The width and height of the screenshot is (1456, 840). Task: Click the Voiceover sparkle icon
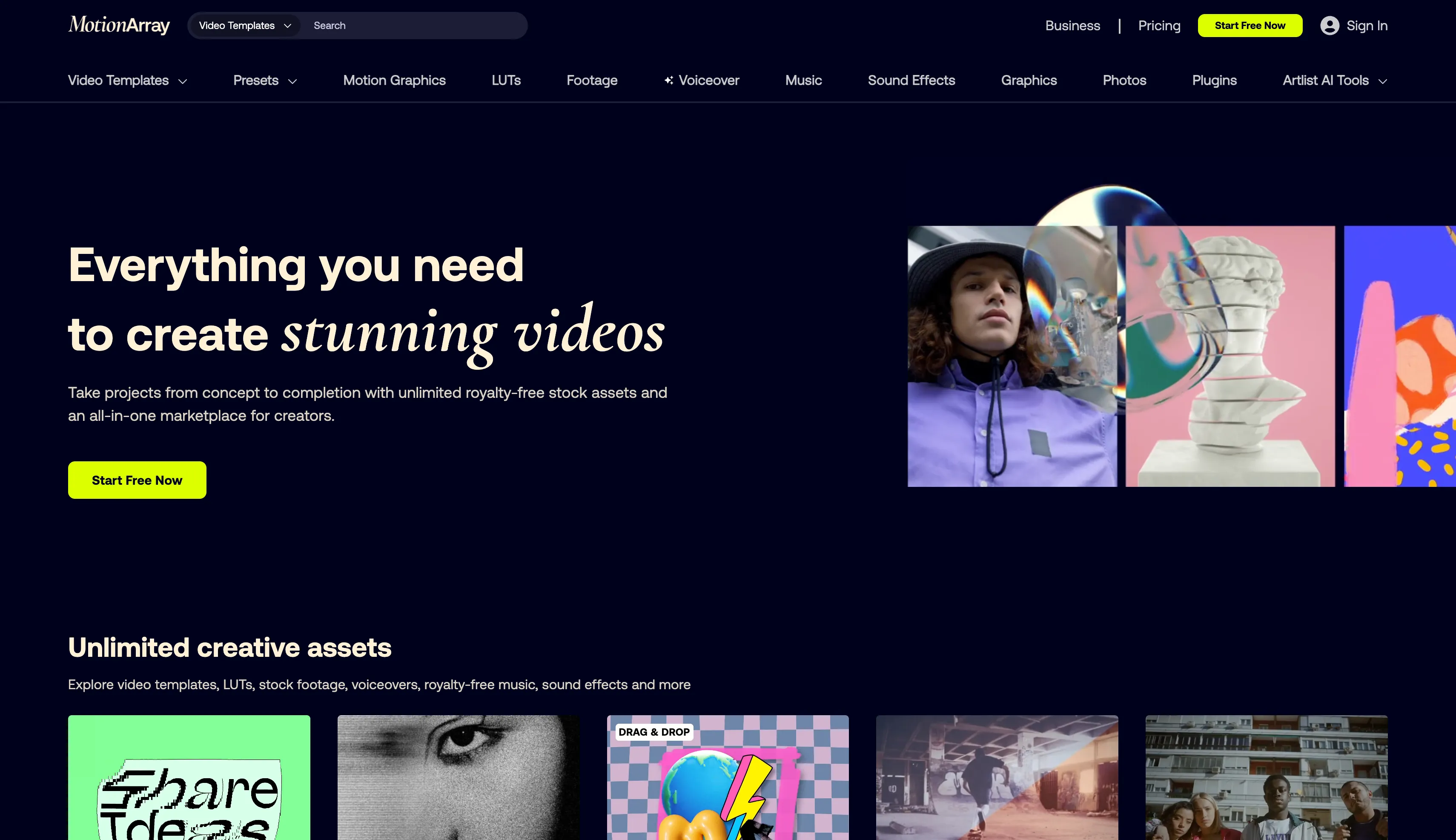pyautogui.click(x=668, y=80)
